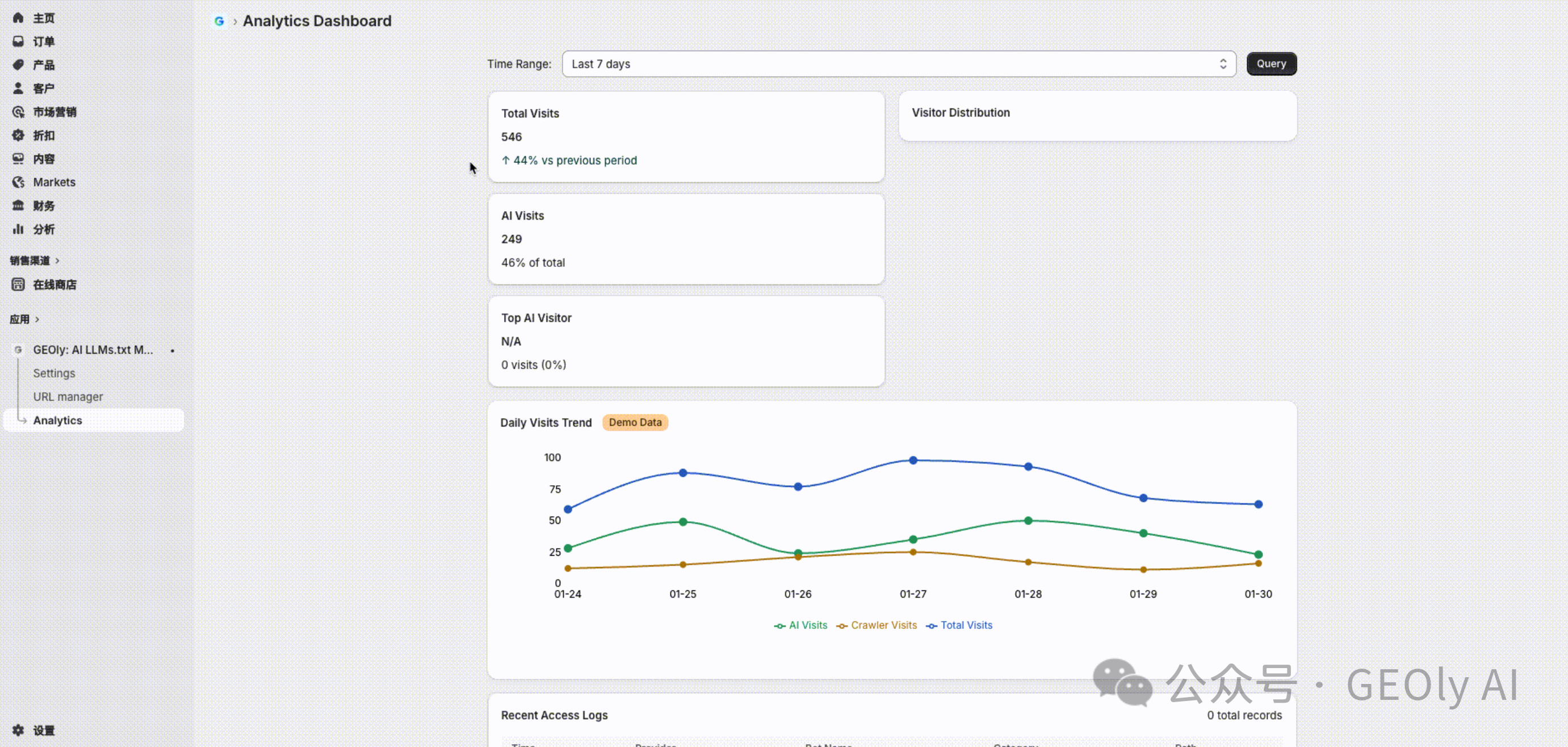1568x747 pixels.
Task: Select the 客户 menu item
Action: tap(44, 89)
